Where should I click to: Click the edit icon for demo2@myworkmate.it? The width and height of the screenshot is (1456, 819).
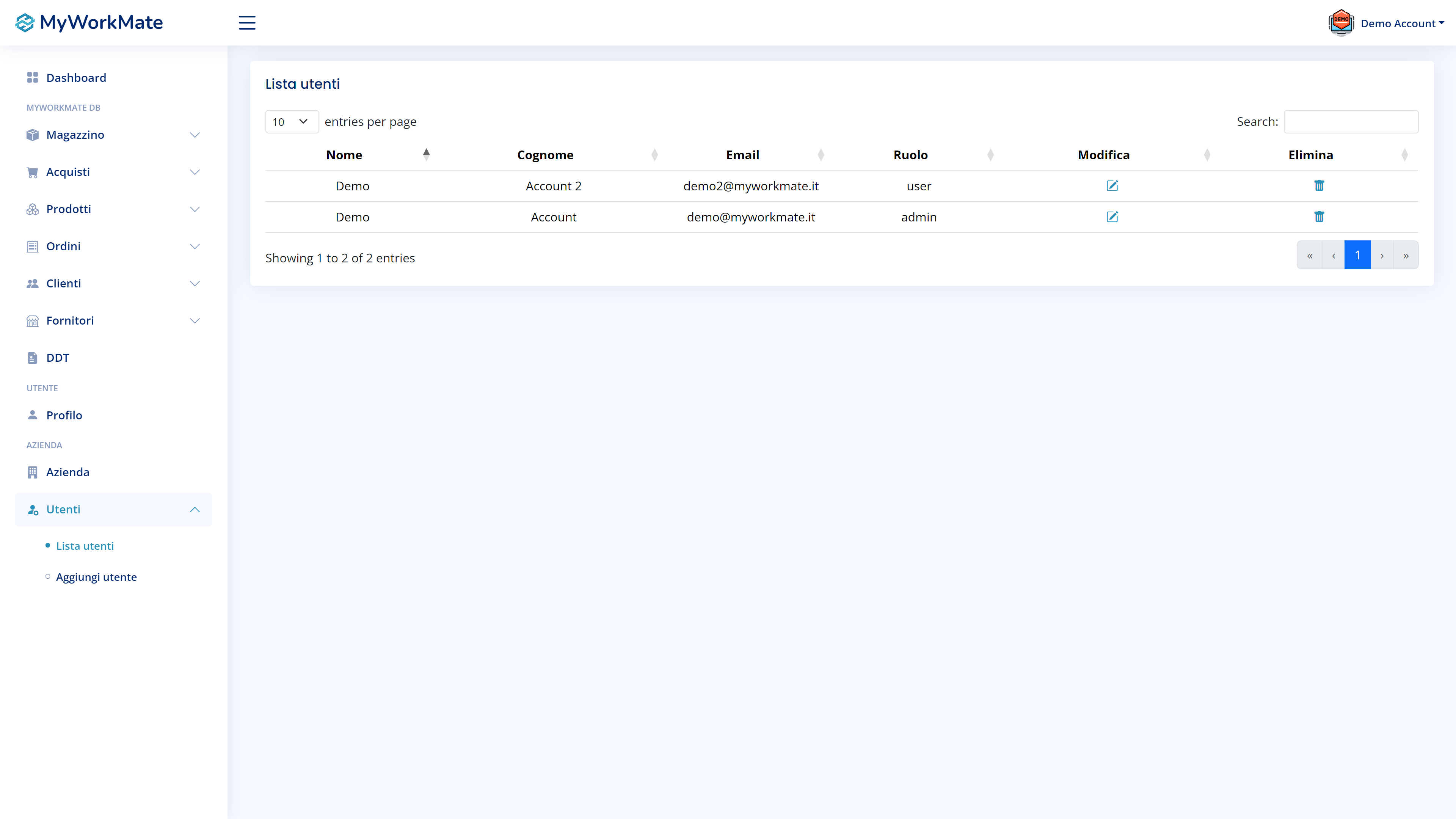[1112, 185]
